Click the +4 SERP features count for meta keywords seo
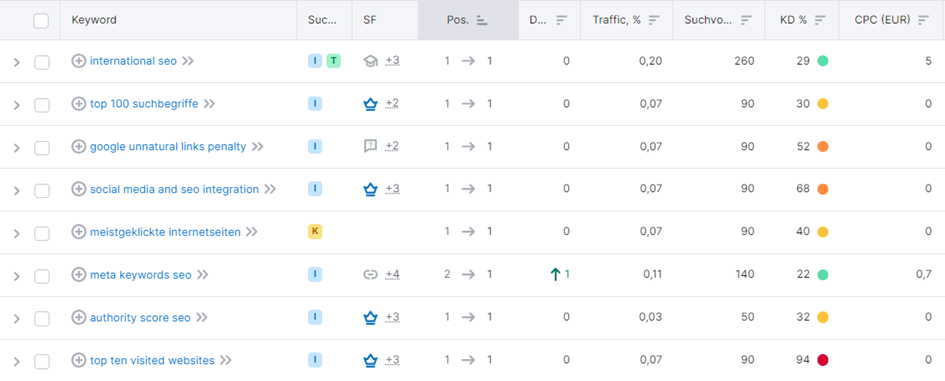Viewport: 945px width, 381px height. [392, 275]
